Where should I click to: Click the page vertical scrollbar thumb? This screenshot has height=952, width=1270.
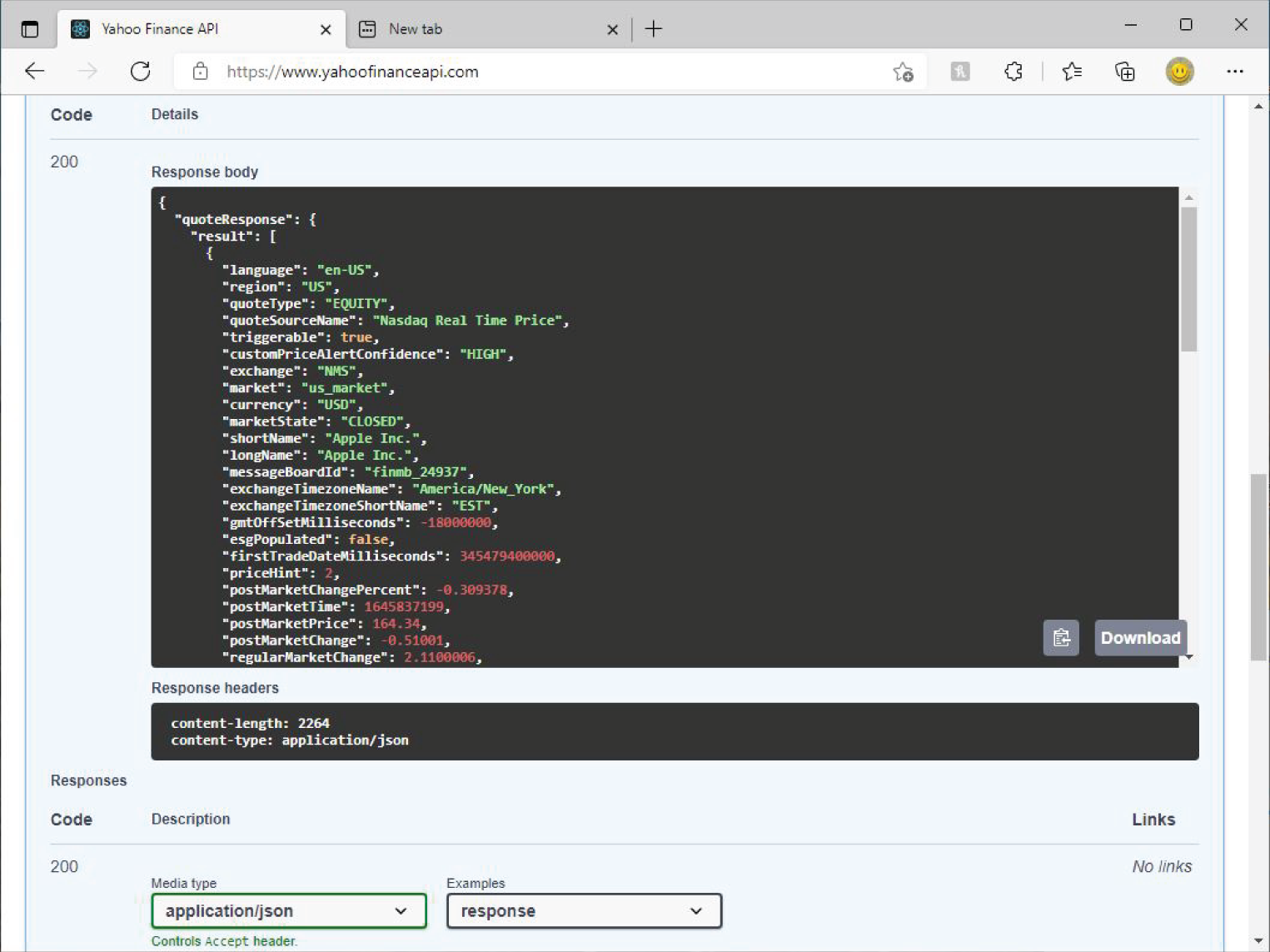(1258, 567)
